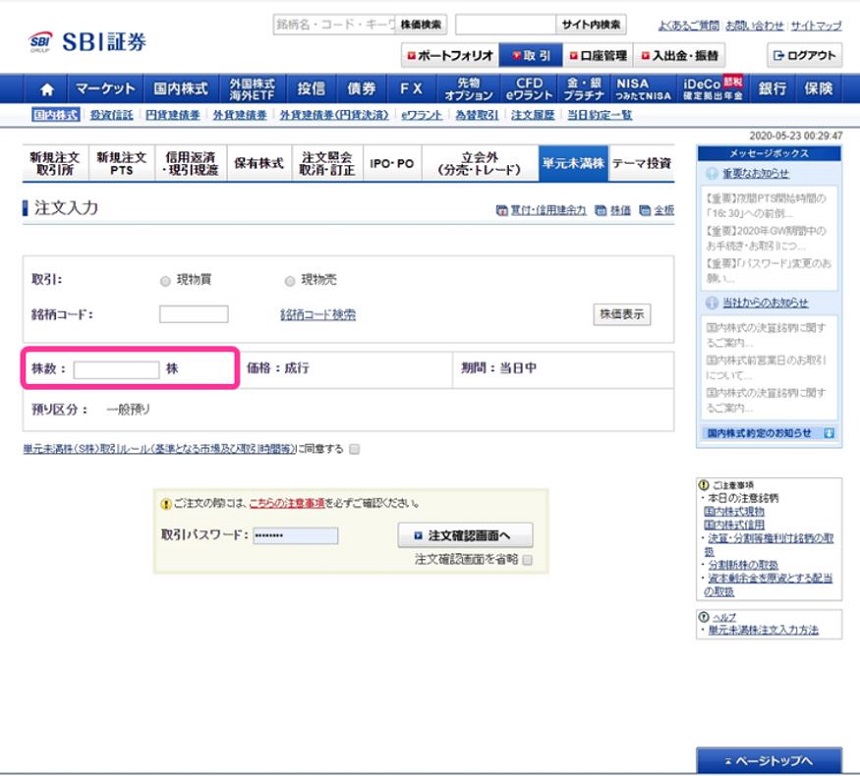The height and width of the screenshot is (776, 860).
Task: Switch to 保有株式 tab
Action: tap(259, 163)
